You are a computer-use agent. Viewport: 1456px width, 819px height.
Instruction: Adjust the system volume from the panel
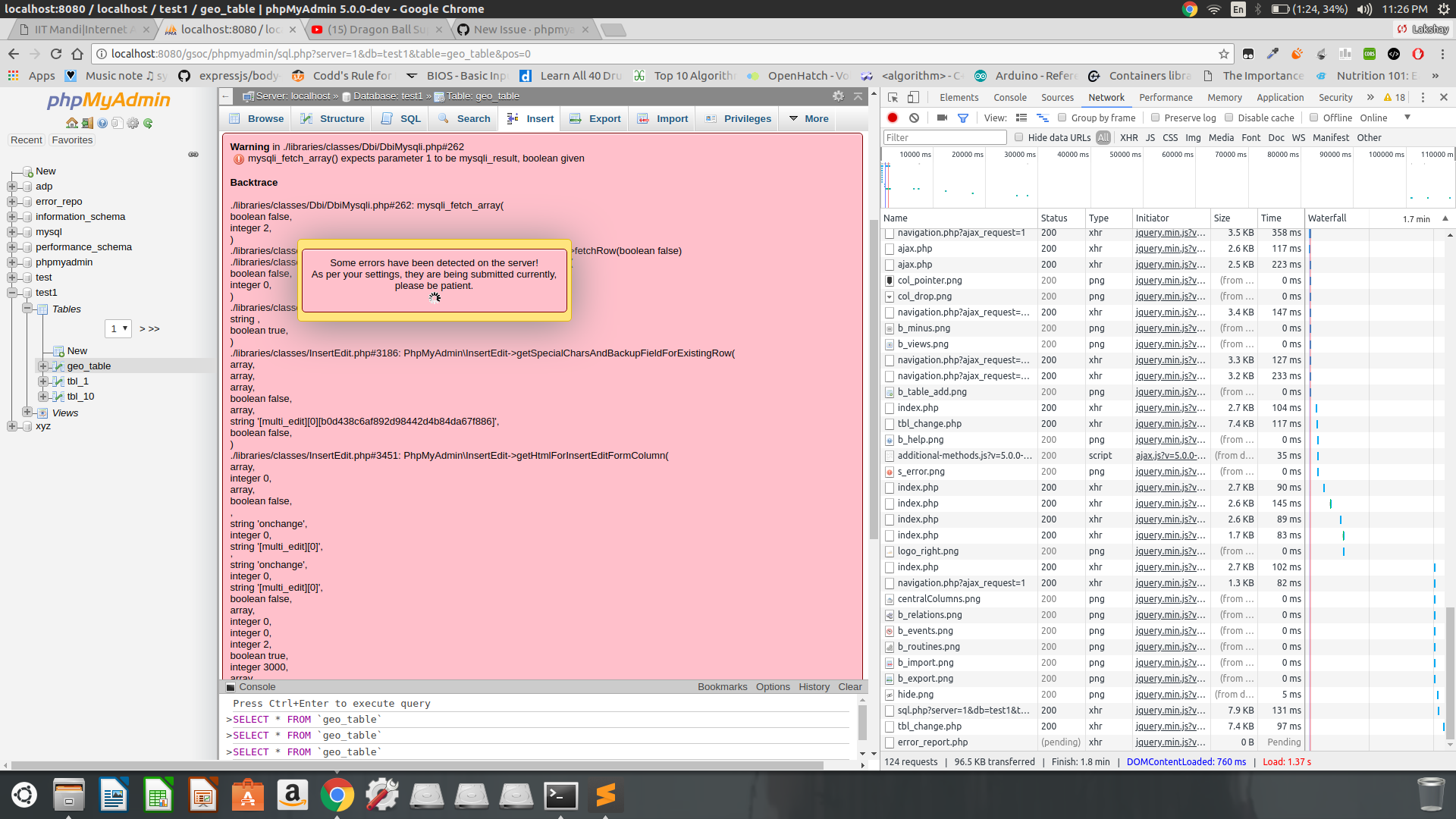click(1363, 9)
